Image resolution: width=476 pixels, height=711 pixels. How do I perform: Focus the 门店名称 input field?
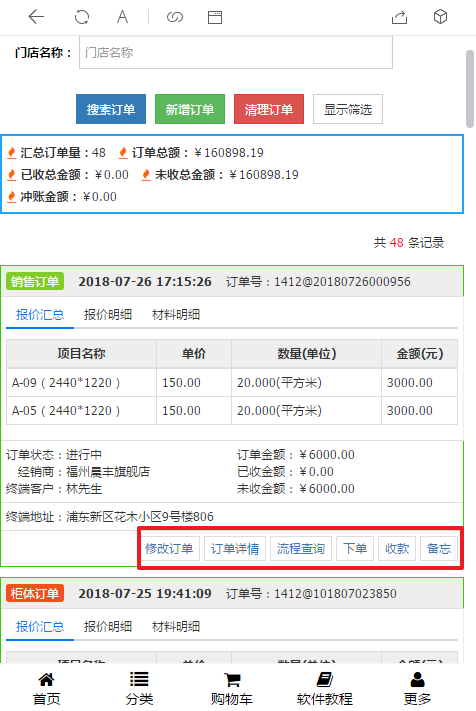pyautogui.click(x=236, y=53)
